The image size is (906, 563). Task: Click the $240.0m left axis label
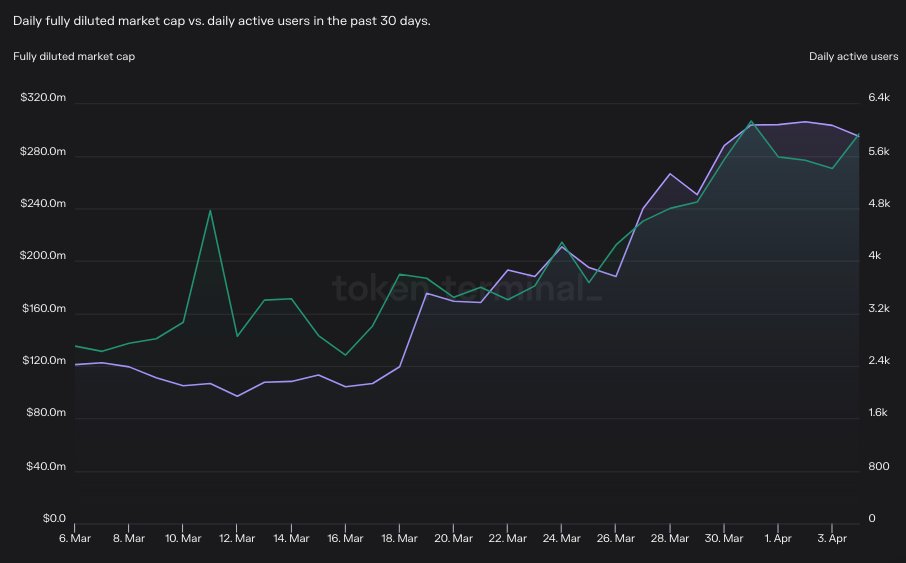click(x=43, y=203)
